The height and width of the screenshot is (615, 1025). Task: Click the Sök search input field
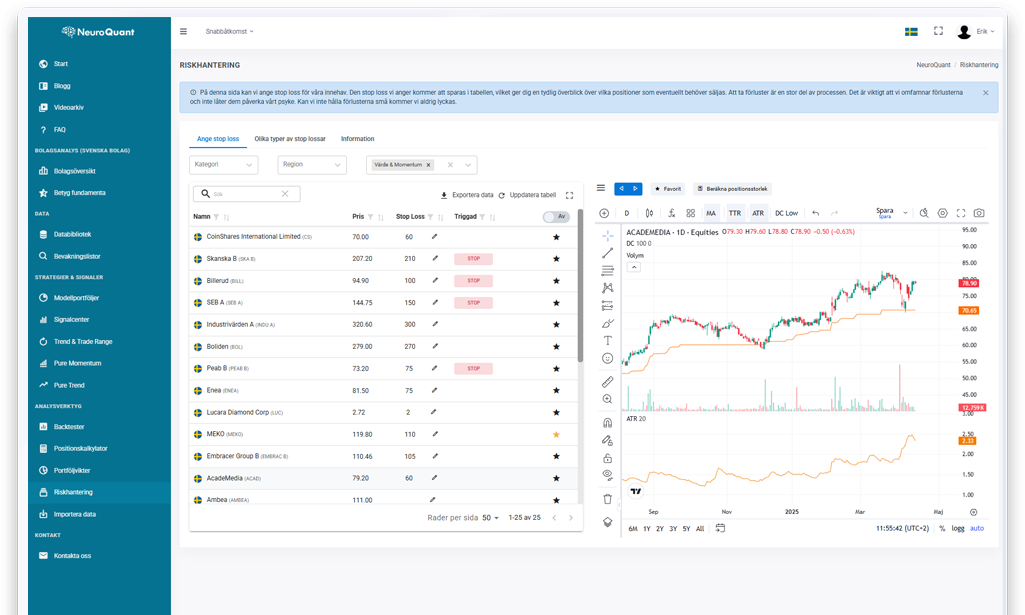click(x=244, y=194)
